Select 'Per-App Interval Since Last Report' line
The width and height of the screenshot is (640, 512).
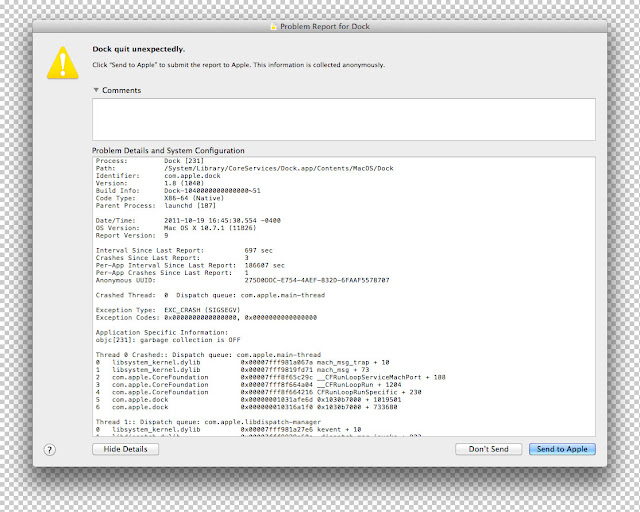[190, 265]
